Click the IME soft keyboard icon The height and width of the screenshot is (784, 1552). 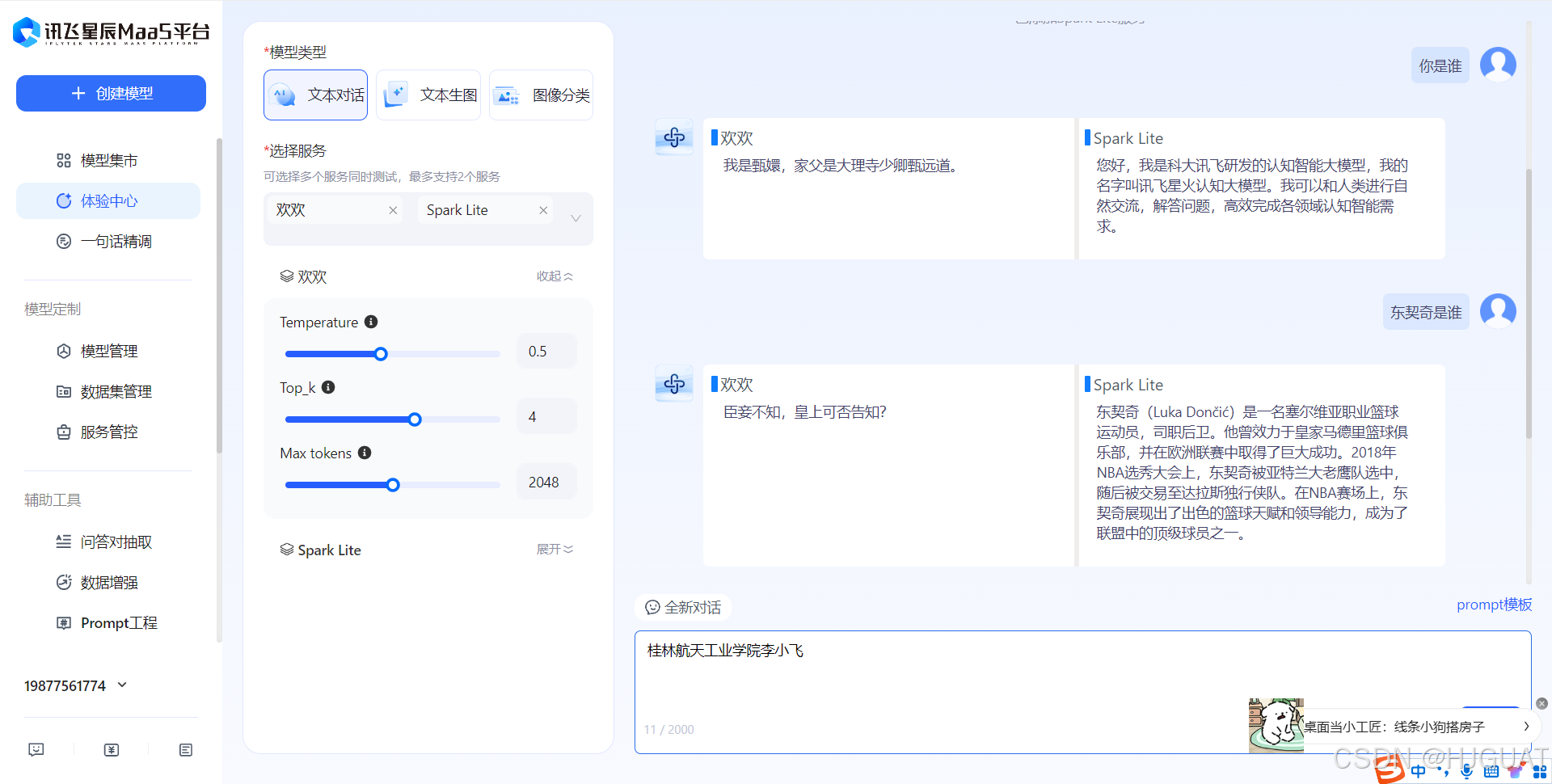1491,772
